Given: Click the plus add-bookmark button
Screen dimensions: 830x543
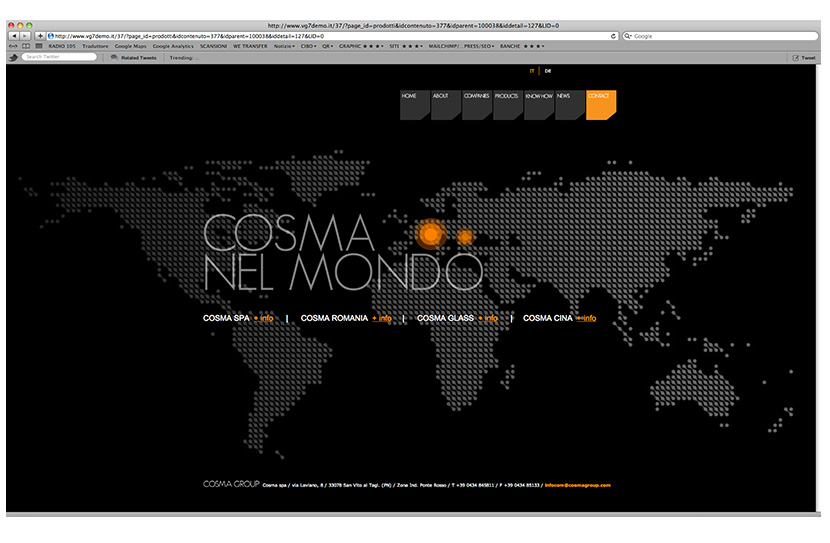Looking at the screenshot, I should [x=40, y=36].
